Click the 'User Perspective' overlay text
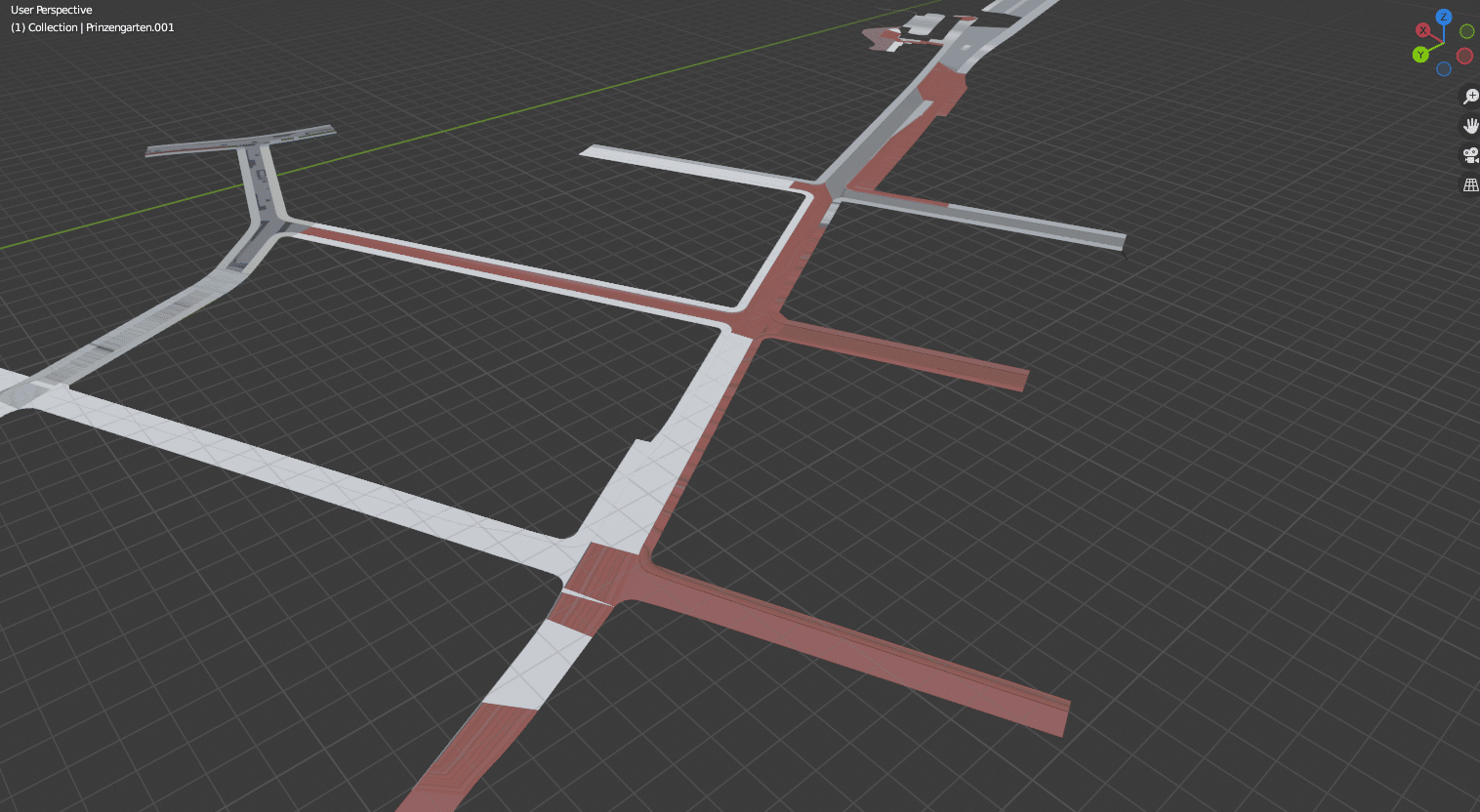The height and width of the screenshot is (812, 1480). [52, 10]
